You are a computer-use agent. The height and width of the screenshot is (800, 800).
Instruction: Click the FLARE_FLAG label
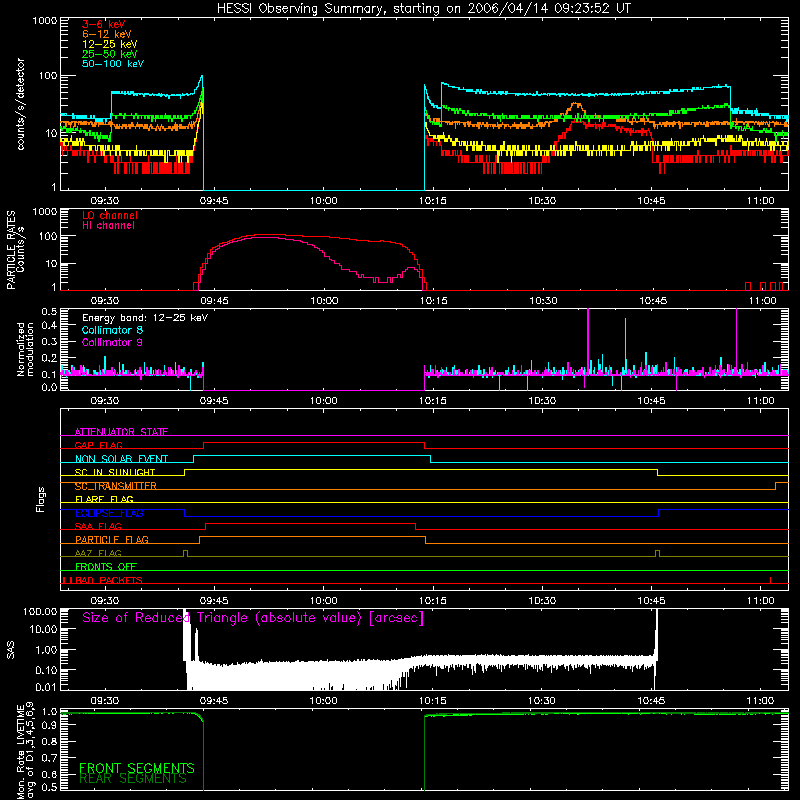pos(104,499)
